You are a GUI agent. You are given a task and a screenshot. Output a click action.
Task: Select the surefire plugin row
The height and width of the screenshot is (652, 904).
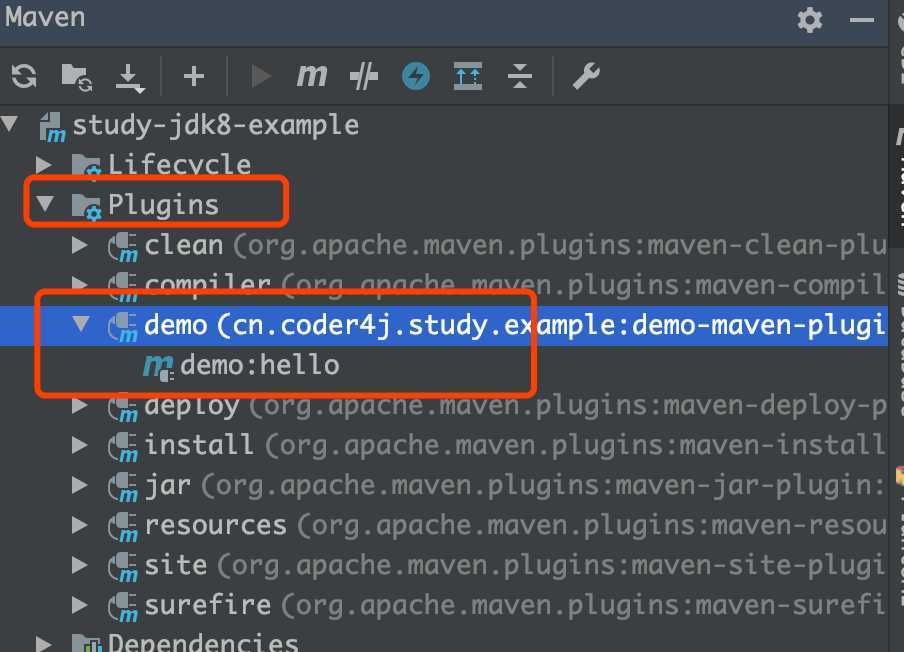pos(444,605)
